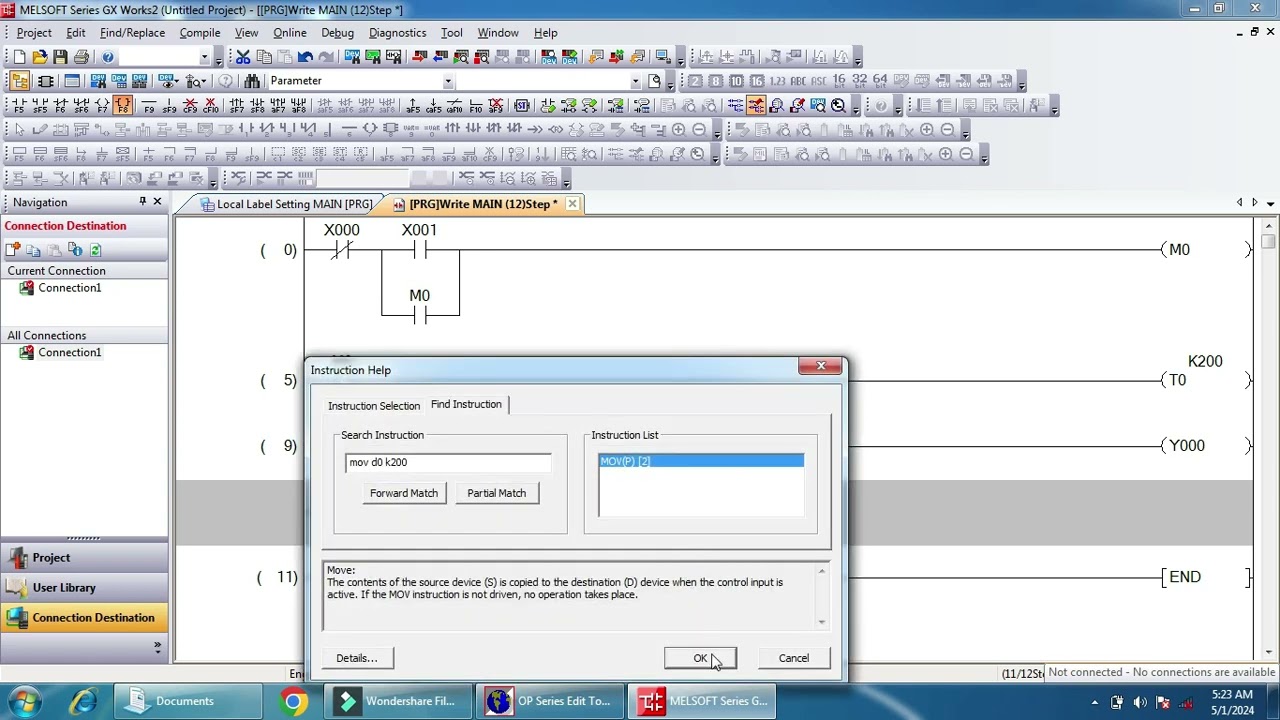Viewport: 1280px width, 720px height.
Task: Click the ladder editor vertical scrollbar
Action: [x=1268, y=440]
